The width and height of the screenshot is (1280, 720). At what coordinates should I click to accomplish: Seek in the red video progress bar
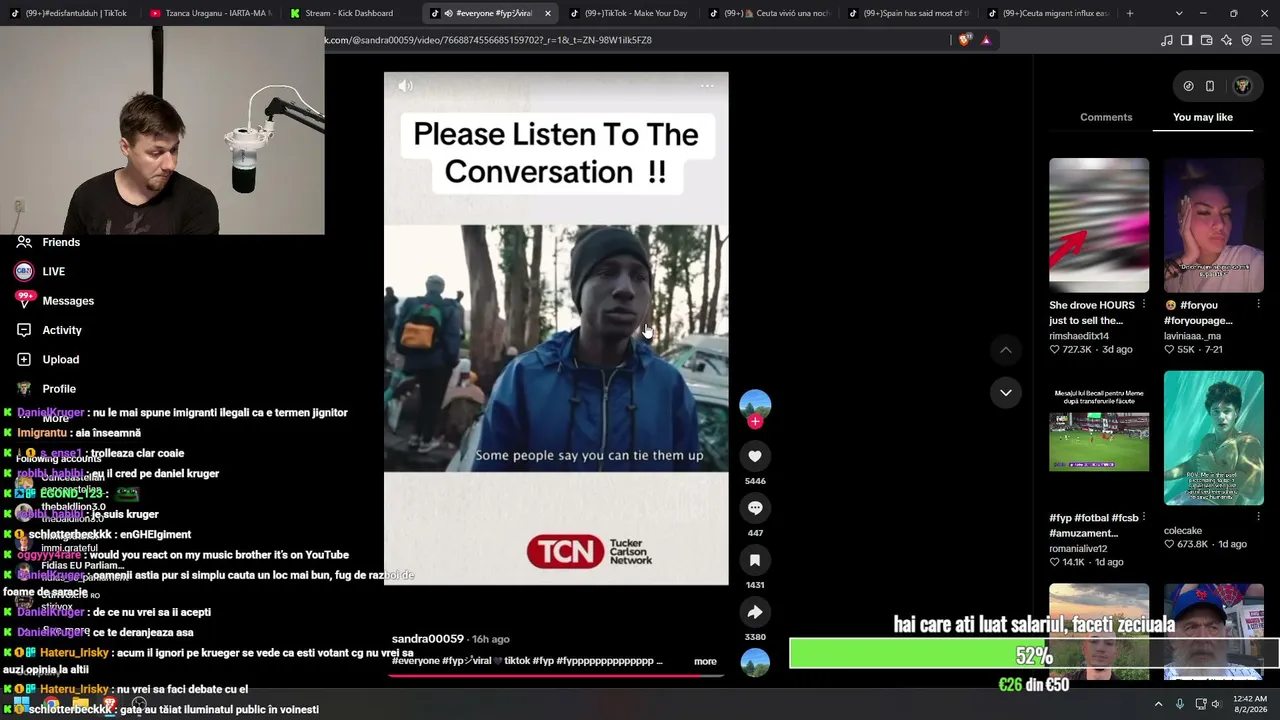[556, 675]
